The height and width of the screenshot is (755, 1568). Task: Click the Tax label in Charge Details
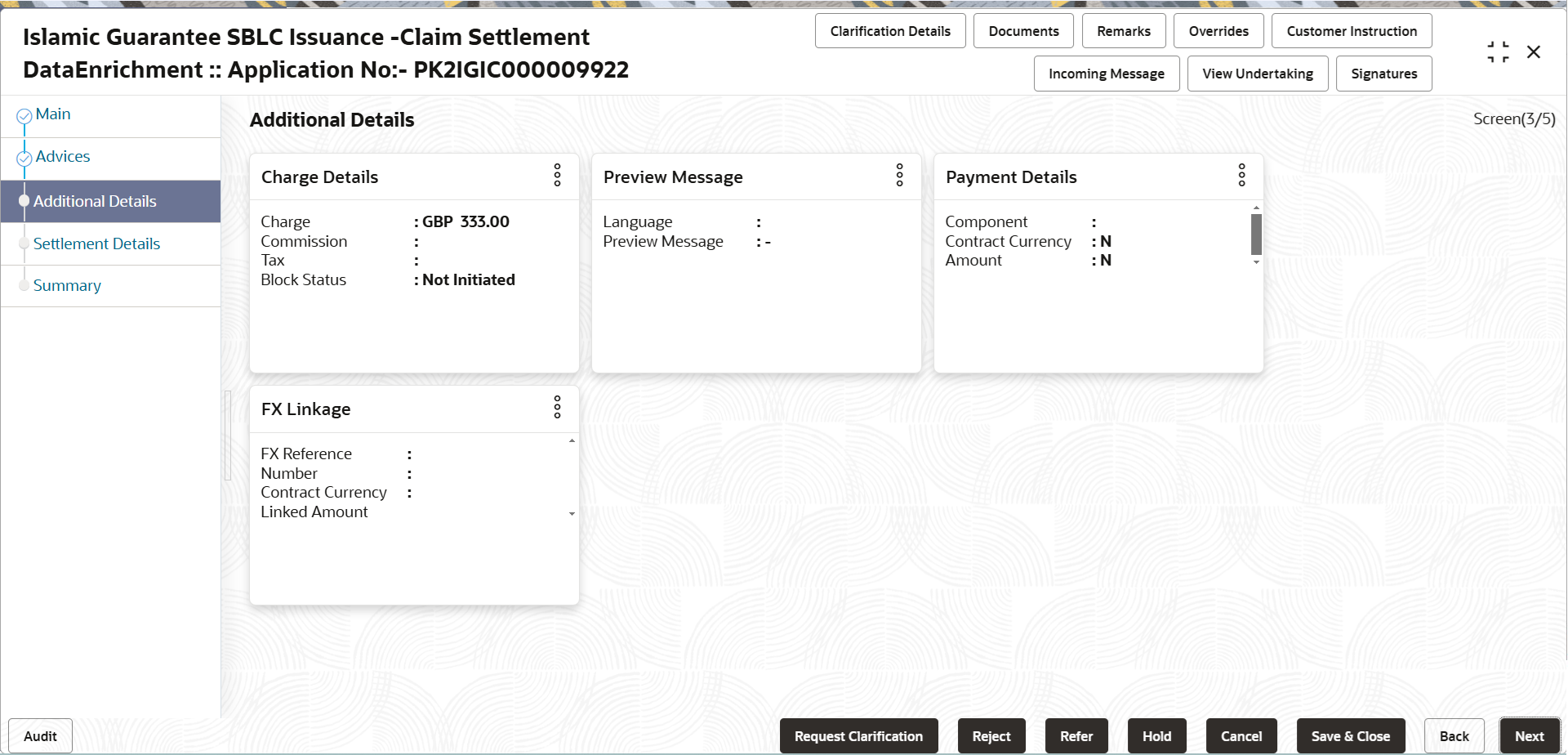pyautogui.click(x=273, y=260)
